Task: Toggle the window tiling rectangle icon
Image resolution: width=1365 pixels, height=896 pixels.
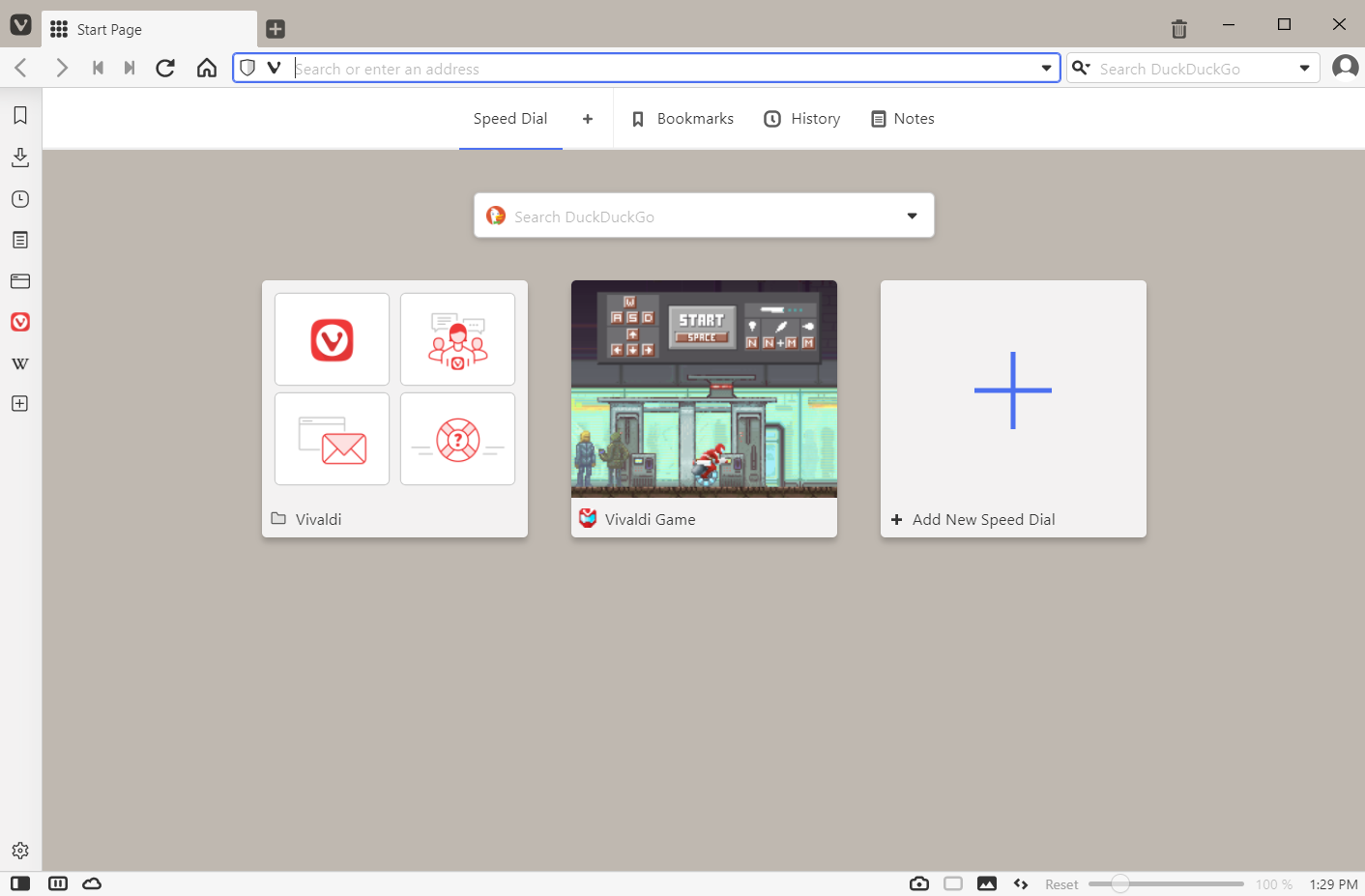Action: tap(953, 883)
